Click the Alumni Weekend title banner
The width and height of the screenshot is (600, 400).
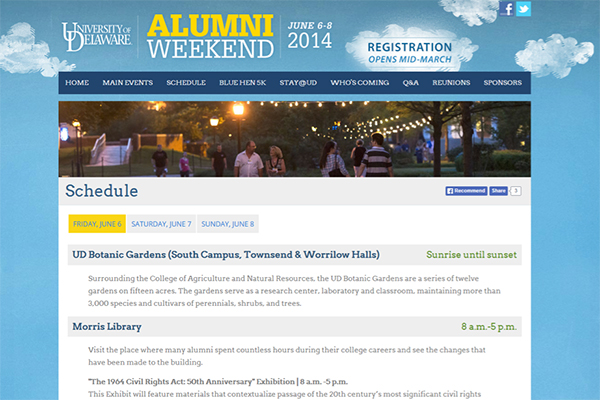pos(210,37)
